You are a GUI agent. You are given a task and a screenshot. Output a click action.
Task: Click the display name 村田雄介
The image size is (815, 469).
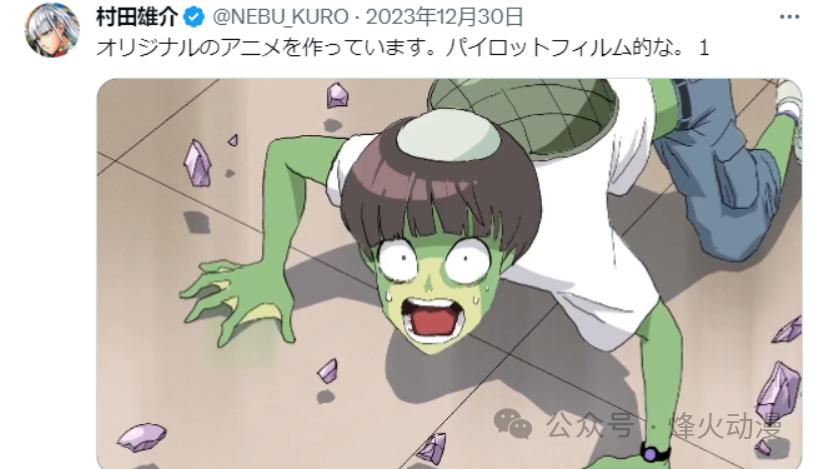click(x=137, y=18)
